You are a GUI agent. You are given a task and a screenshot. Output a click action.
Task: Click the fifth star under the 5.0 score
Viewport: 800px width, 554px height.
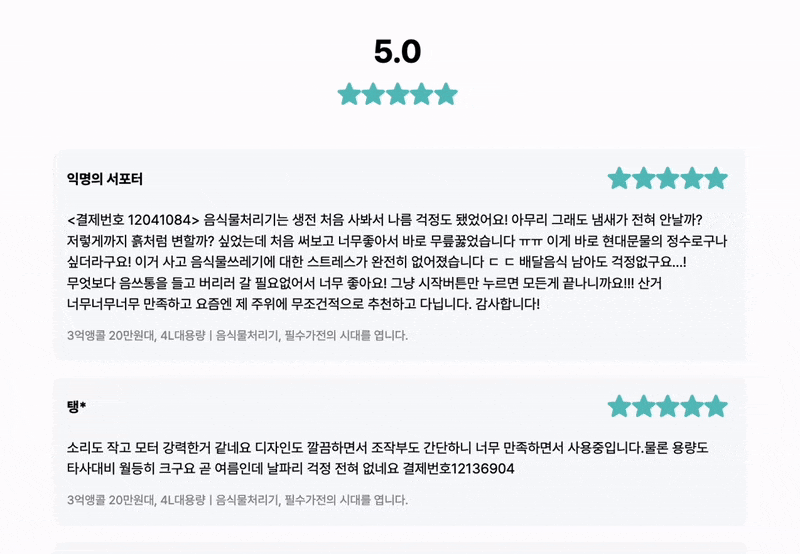pos(446,95)
